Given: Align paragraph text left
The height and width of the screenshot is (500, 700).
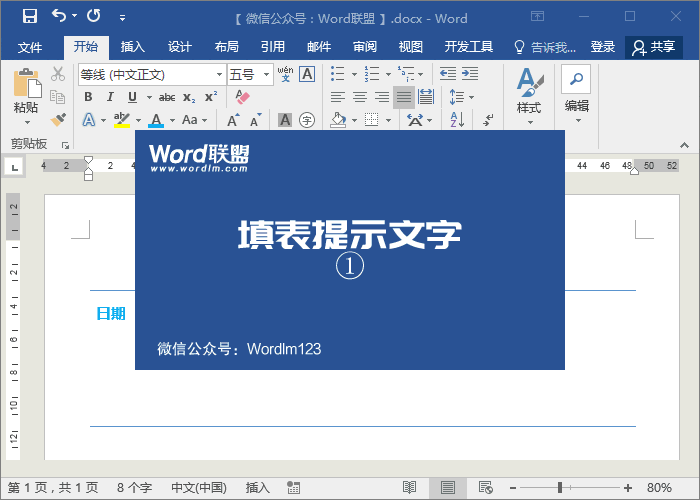Looking at the screenshot, I should point(338,97).
